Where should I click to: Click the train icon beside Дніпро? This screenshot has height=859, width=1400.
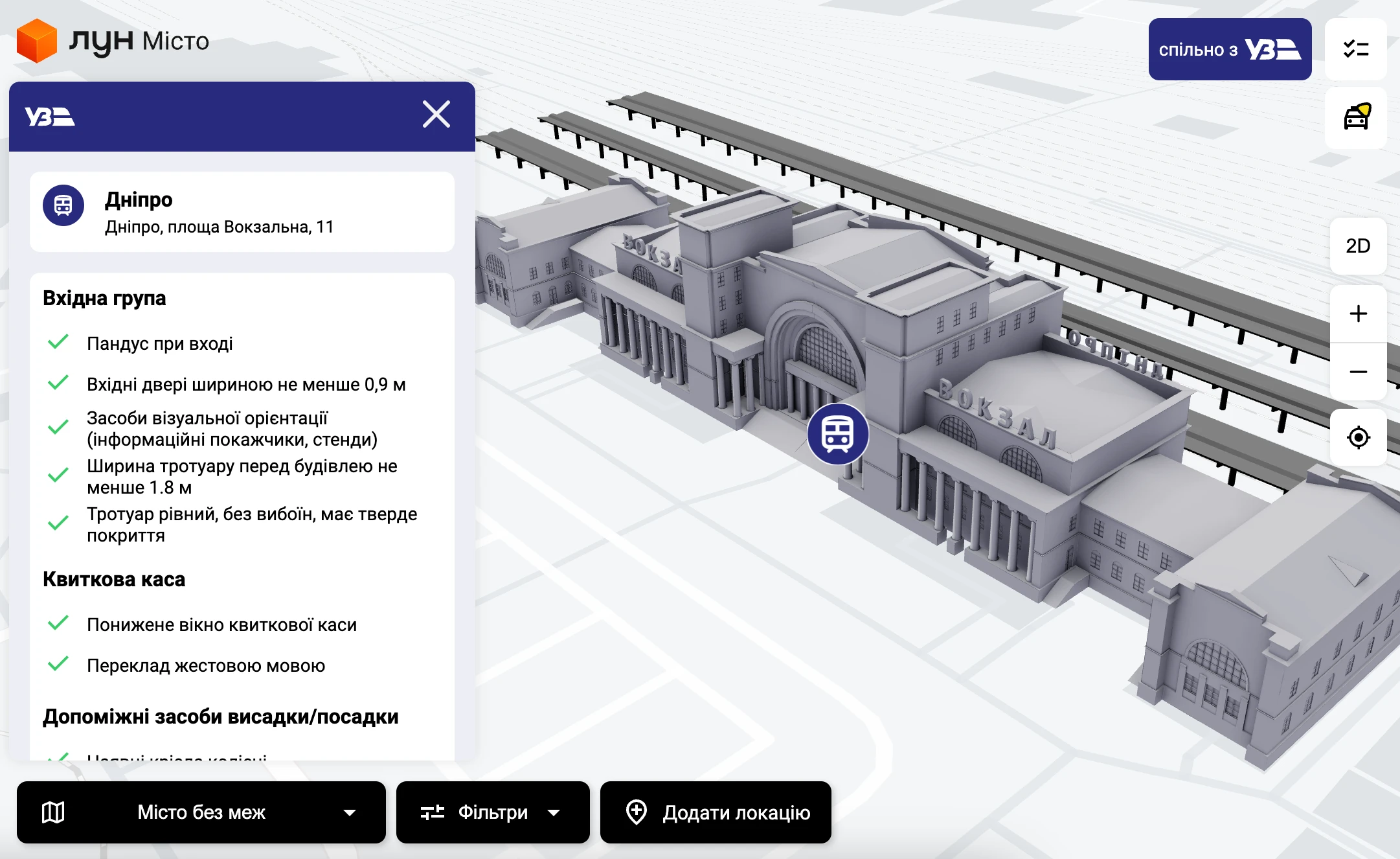tap(63, 206)
